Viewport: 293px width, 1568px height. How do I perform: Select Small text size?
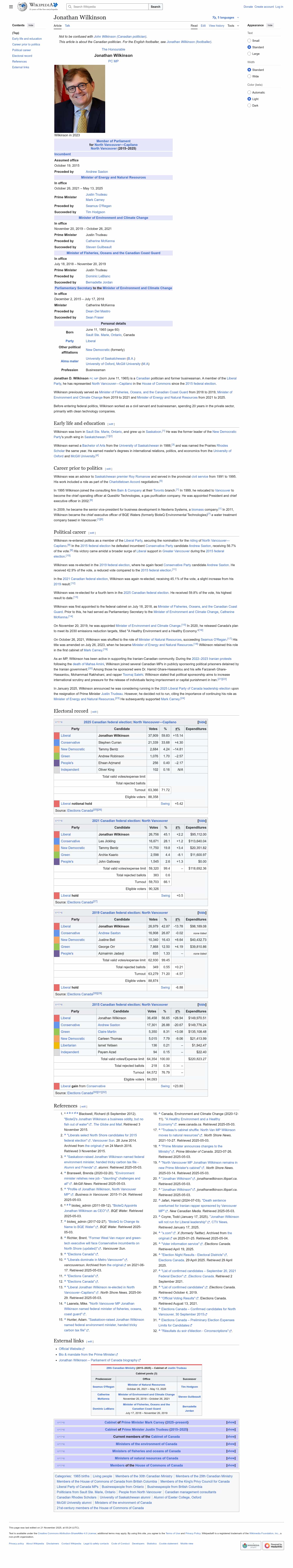click(x=249, y=41)
